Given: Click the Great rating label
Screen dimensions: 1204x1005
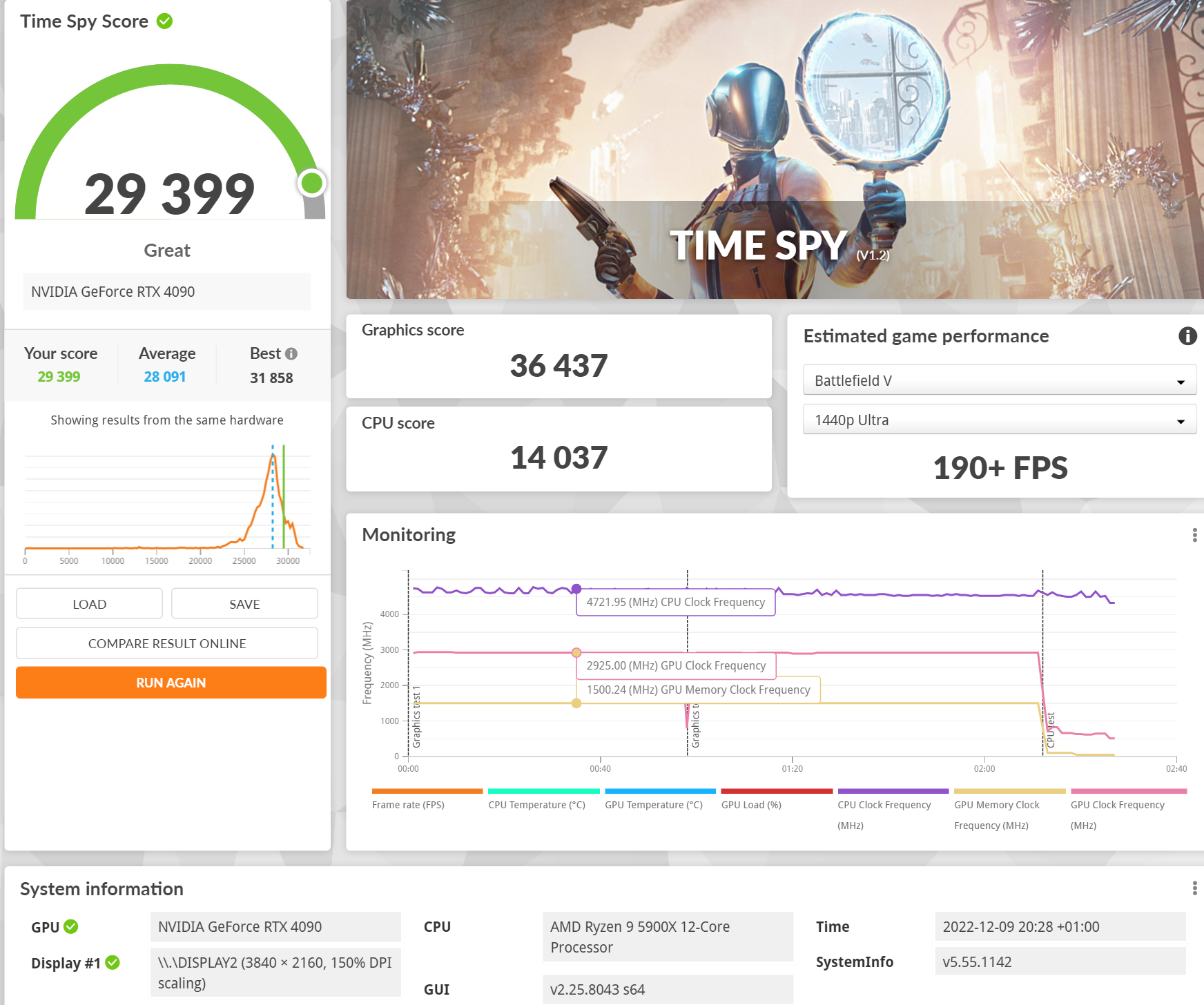Looking at the screenshot, I should [x=167, y=251].
